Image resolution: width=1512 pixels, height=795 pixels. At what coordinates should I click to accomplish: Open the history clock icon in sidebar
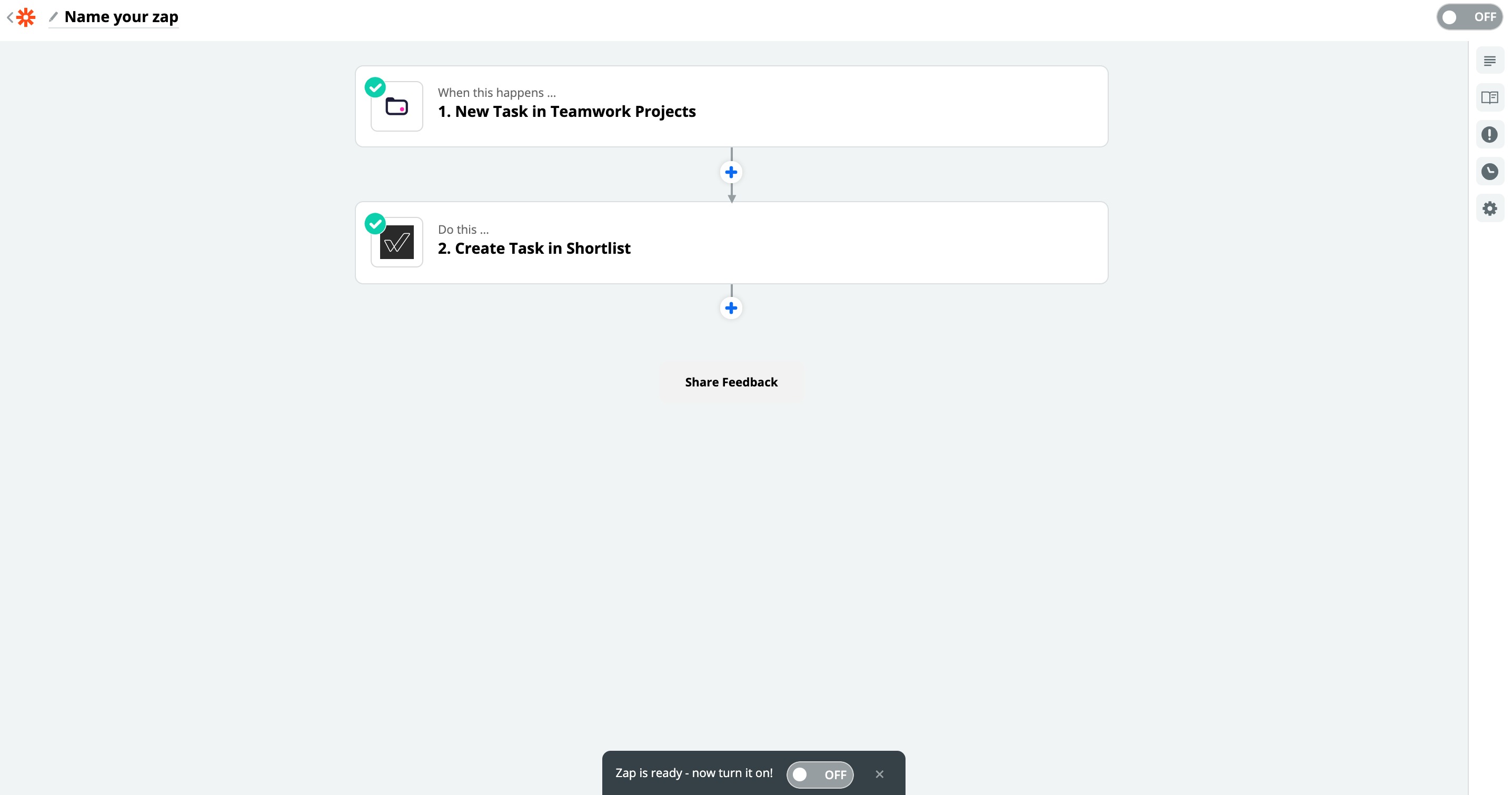click(x=1489, y=172)
